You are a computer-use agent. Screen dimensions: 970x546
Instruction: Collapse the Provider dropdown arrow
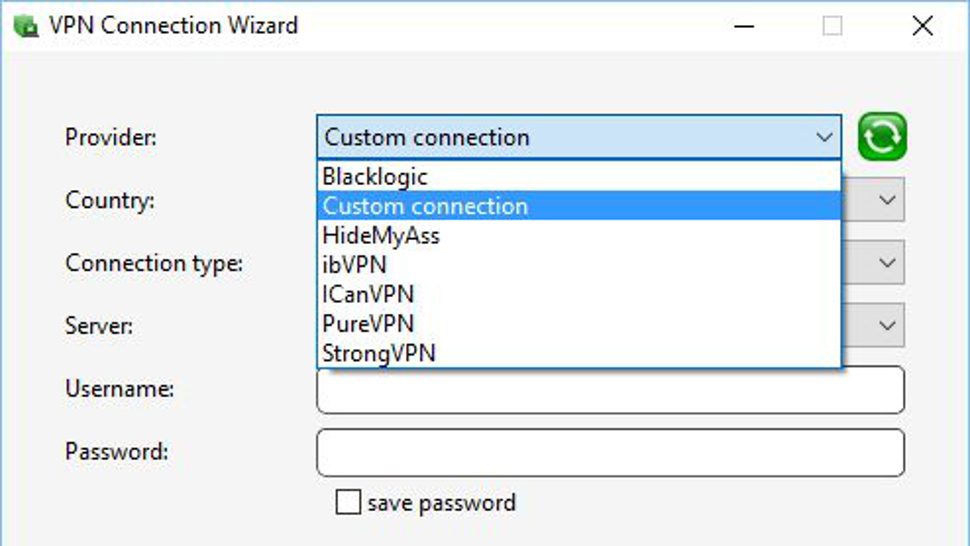click(x=824, y=137)
